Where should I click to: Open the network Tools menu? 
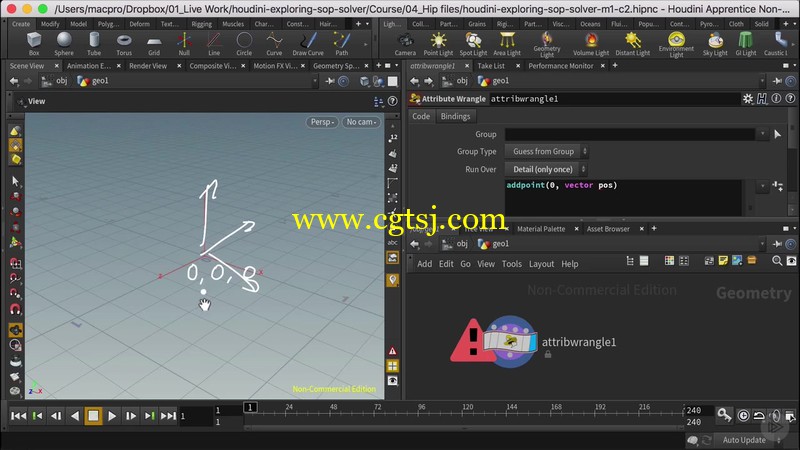pyautogui.click(x=511, y=264)
